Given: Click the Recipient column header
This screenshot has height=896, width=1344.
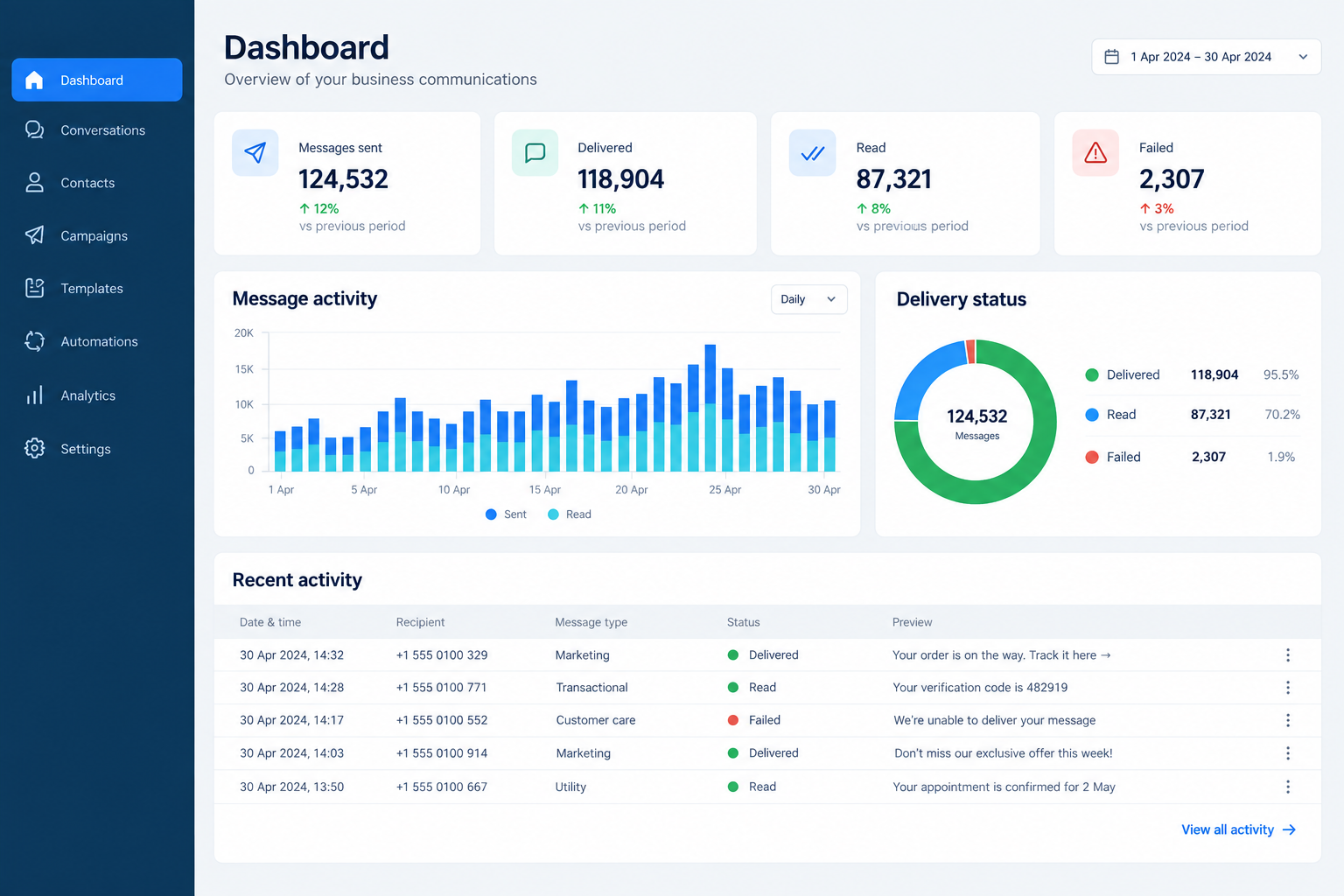Looking at the screenshot, I should (420, 622).
